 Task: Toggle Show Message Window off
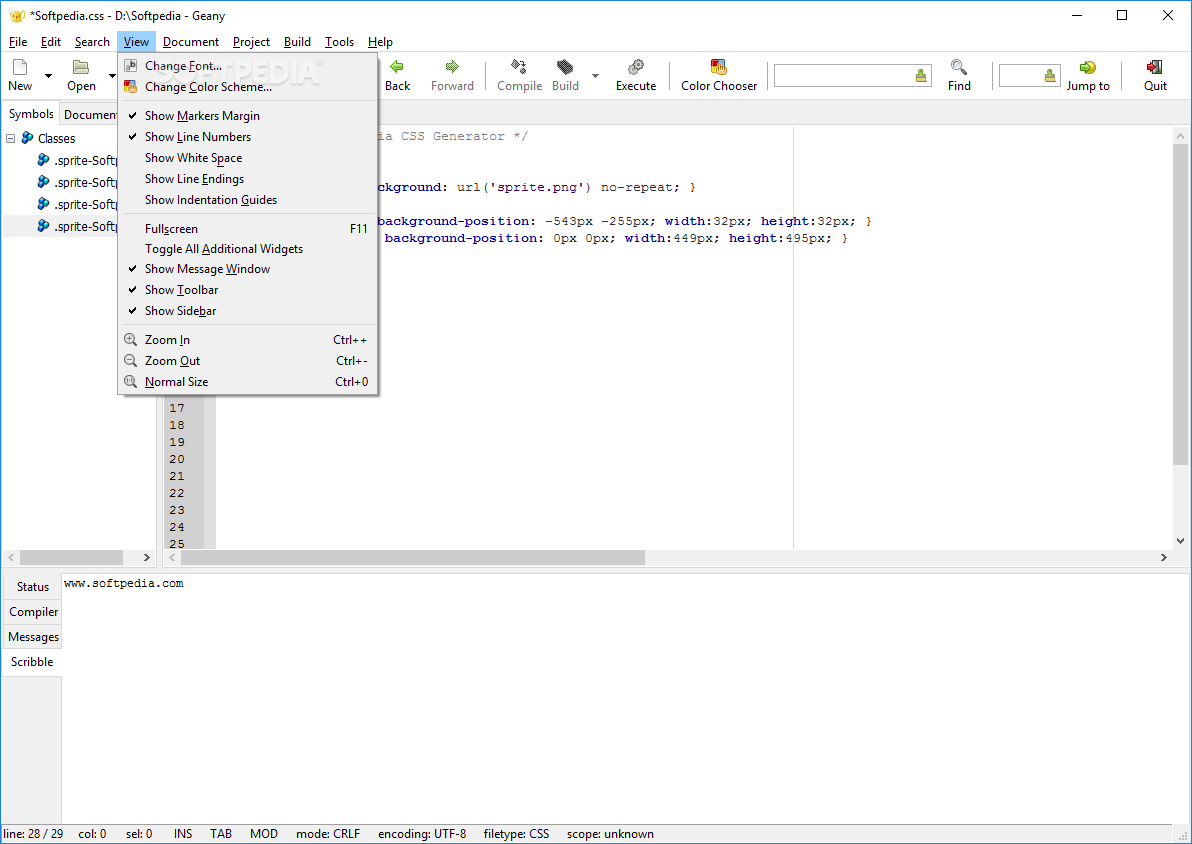[x=248, y=269]
